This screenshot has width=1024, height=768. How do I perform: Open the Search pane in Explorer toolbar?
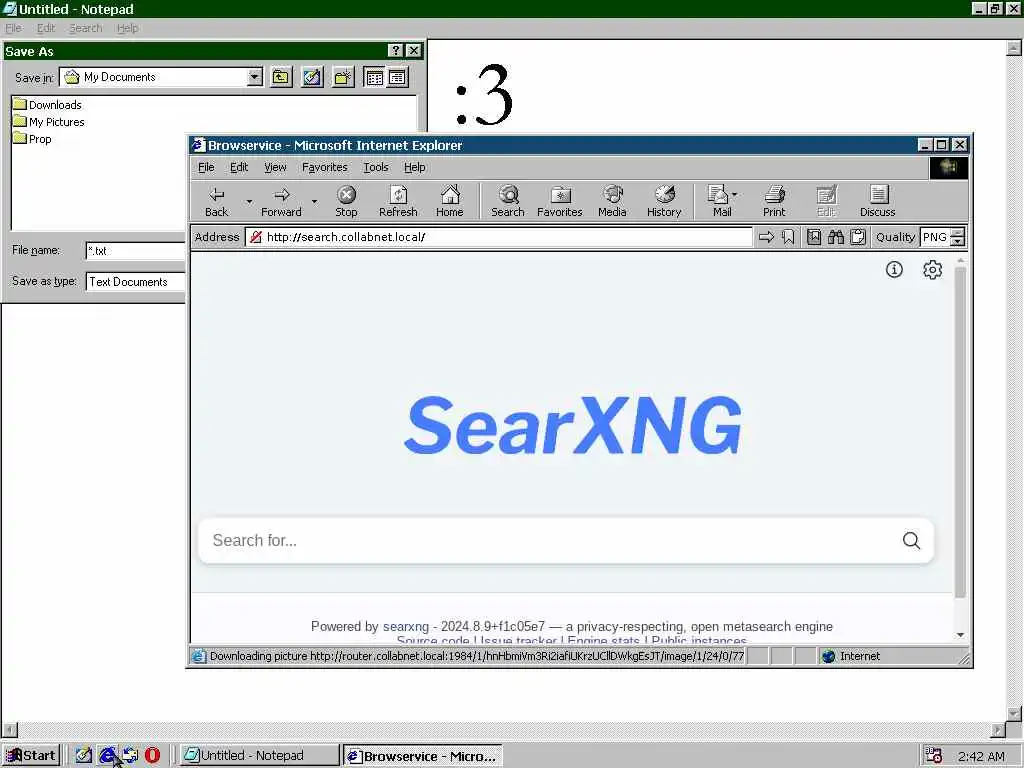tap(507, 201)
